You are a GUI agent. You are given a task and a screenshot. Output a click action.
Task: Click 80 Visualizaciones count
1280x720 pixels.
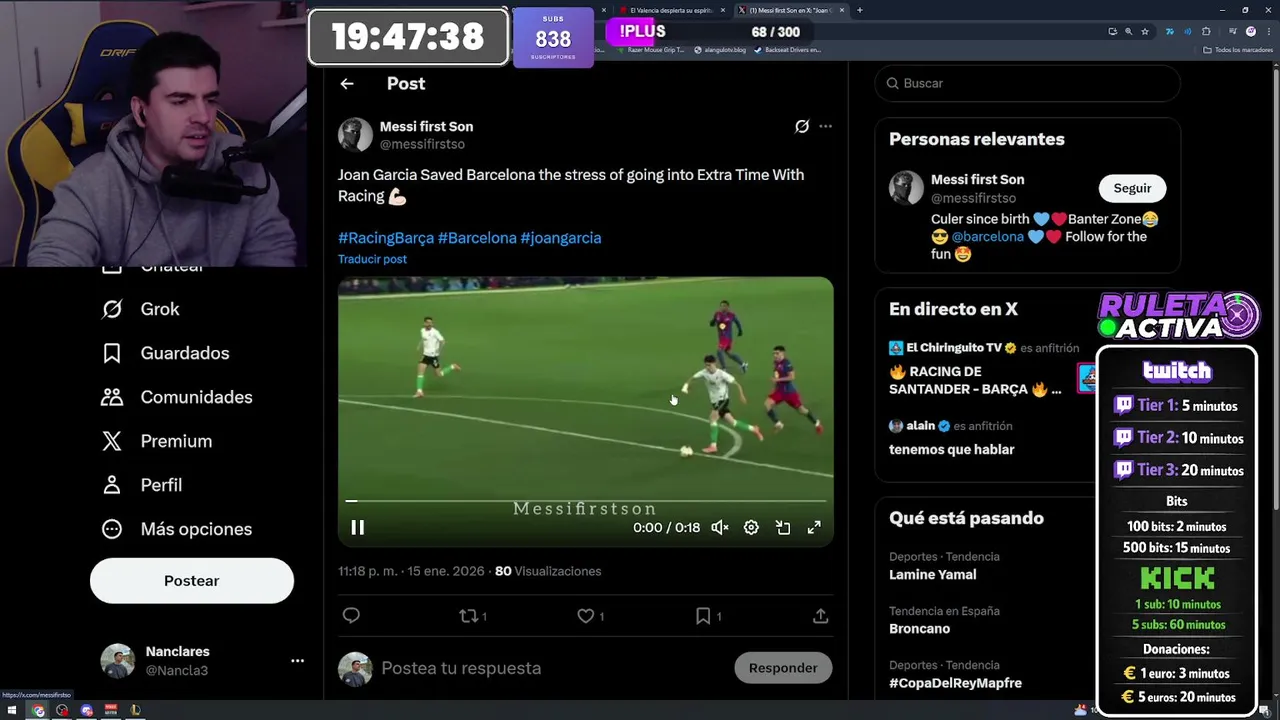pyautogui.click(x=548, y=571)
